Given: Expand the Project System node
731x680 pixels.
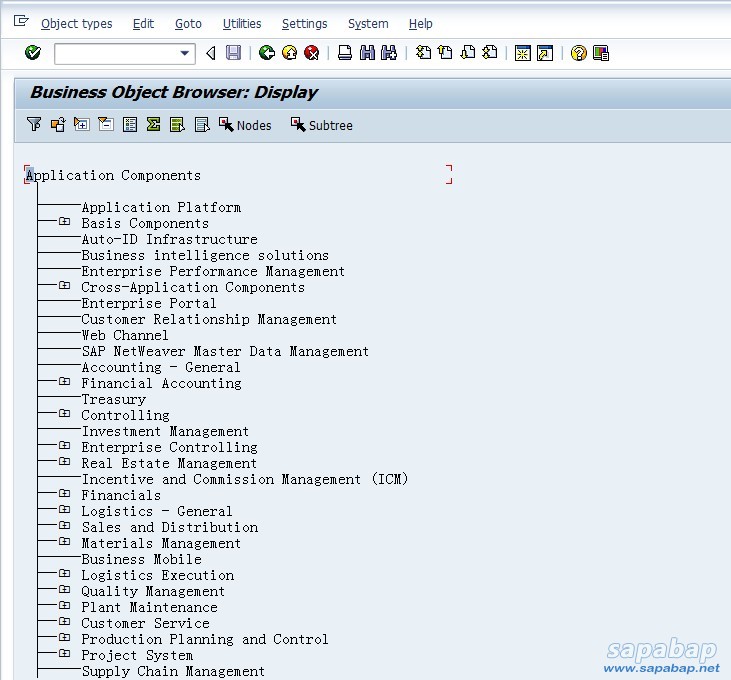Looking at the screenshot, I should point(64,653).
